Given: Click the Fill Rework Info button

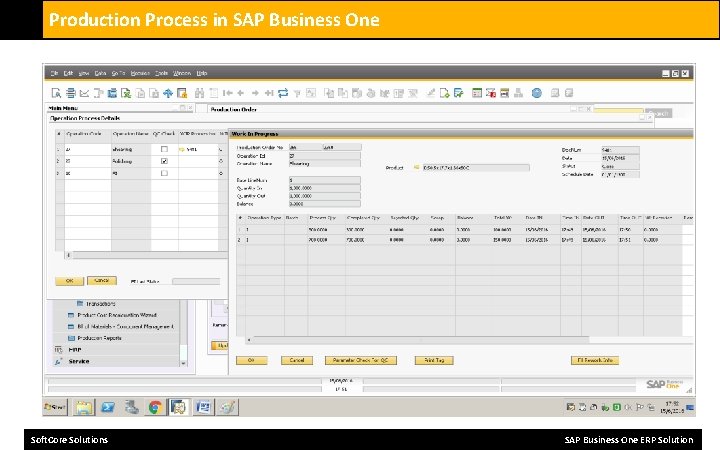Looking at the screenshot, I should click(595, 360).
